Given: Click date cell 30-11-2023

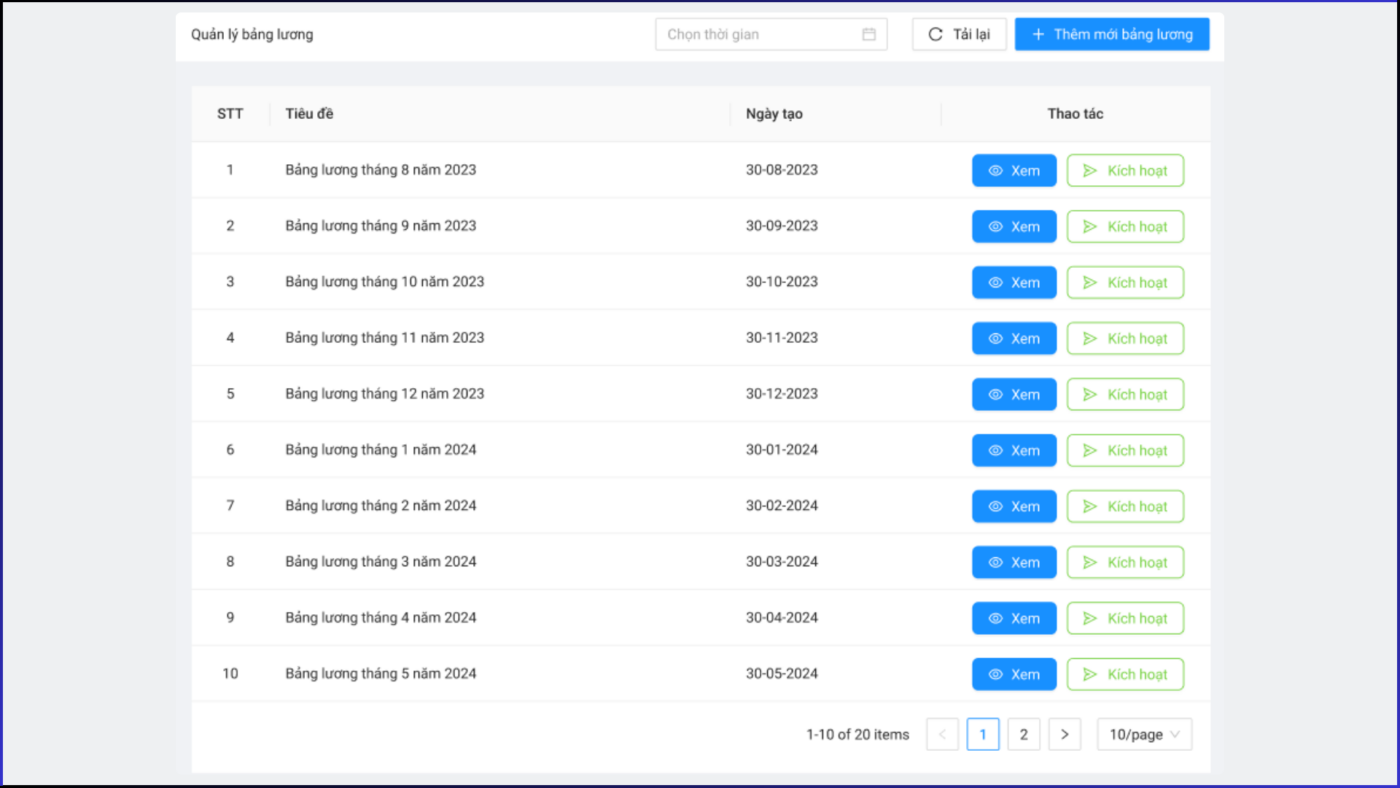Looking at the screenshot, I should click(x=782, y=338).
